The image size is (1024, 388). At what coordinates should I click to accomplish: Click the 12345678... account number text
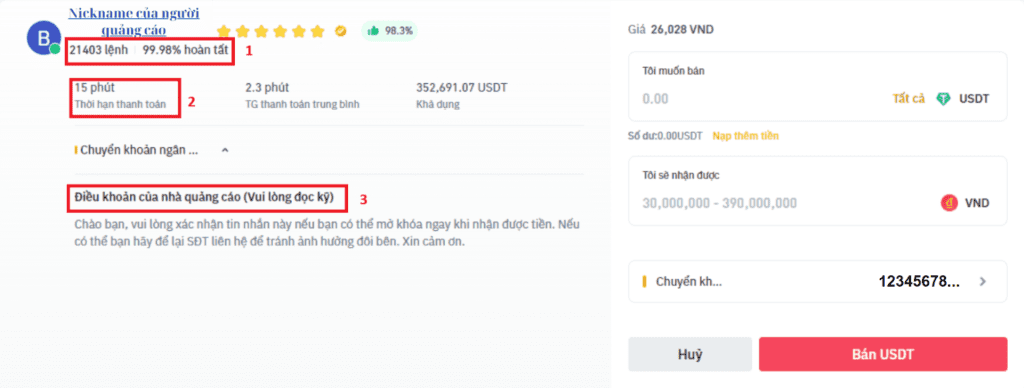point(920,282)
